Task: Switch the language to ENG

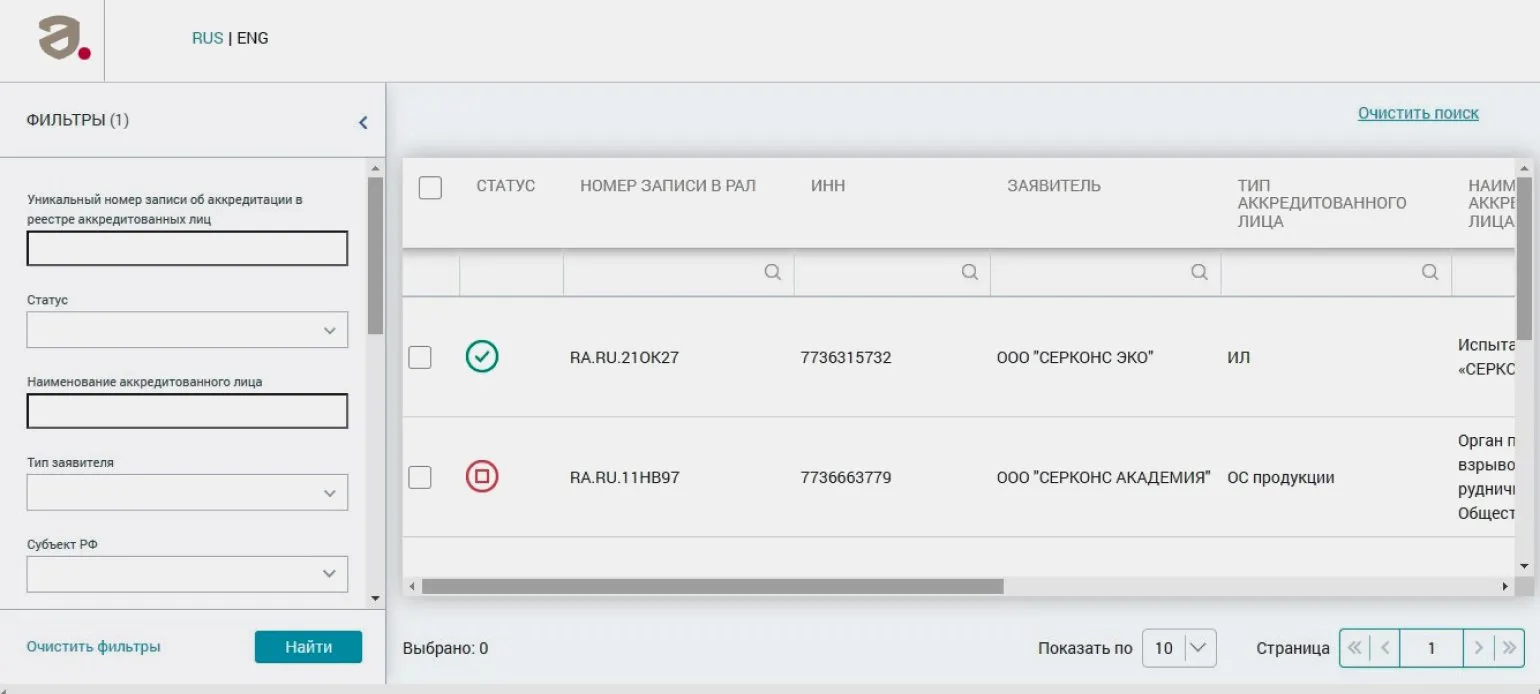Action: click(x=253, y=39)
